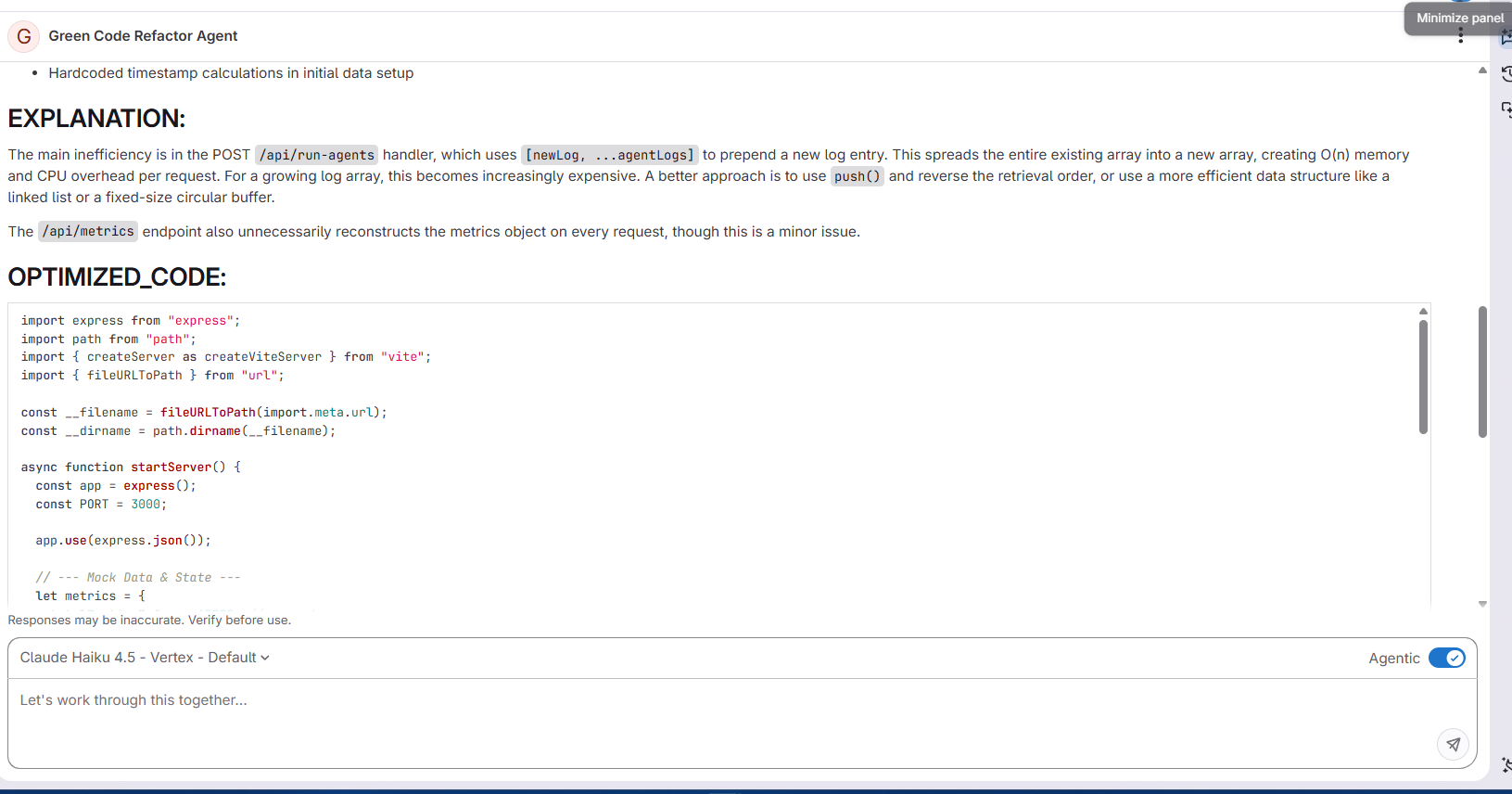This screenshot has width=1512, height=794.
Task: Click the OPTIMIZED_CODE: heading
Action: (117, 277)
